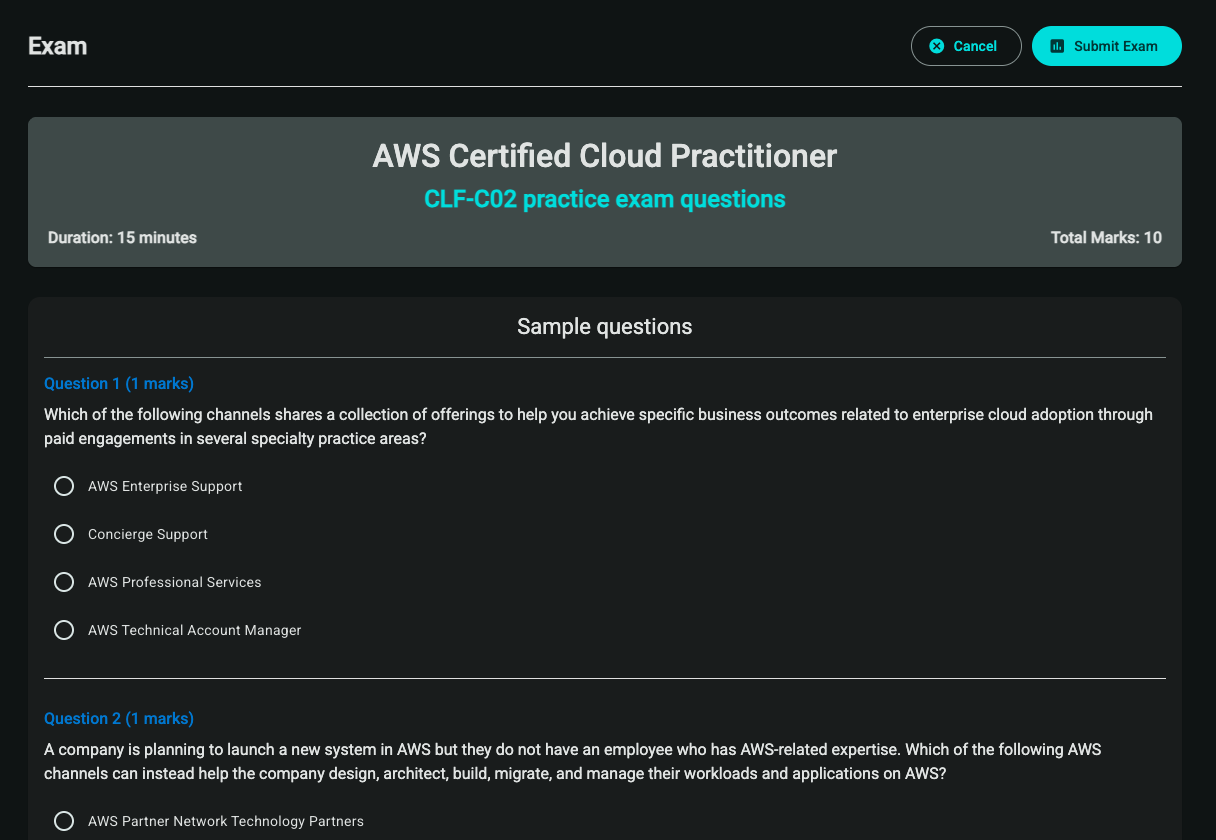Select the AWS Enterprise Support radio button
Screen dimensions: 1216x840
64,486
